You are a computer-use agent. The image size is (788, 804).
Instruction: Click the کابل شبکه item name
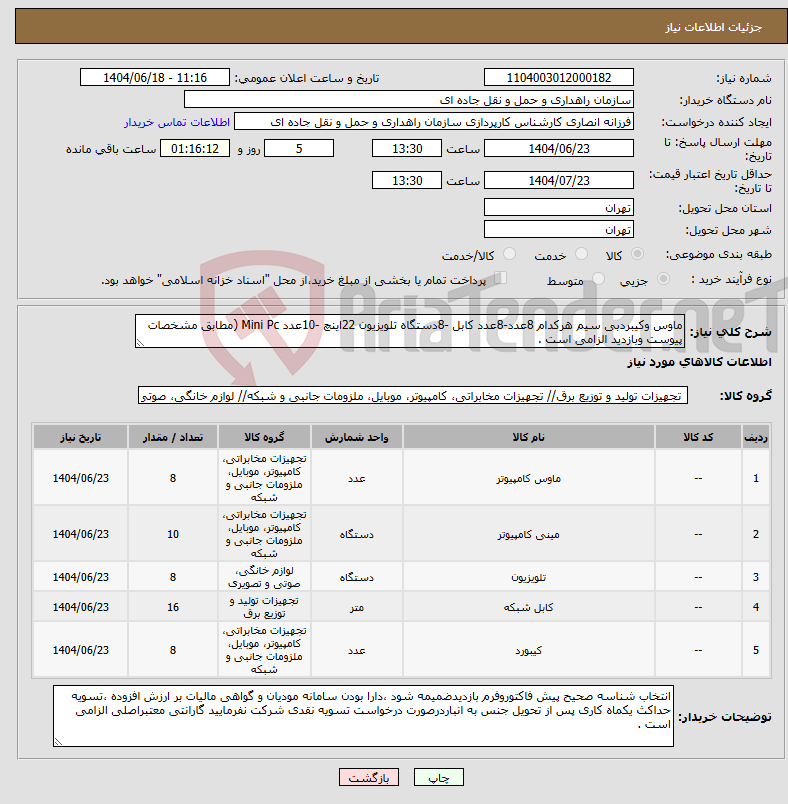(529, 607)
